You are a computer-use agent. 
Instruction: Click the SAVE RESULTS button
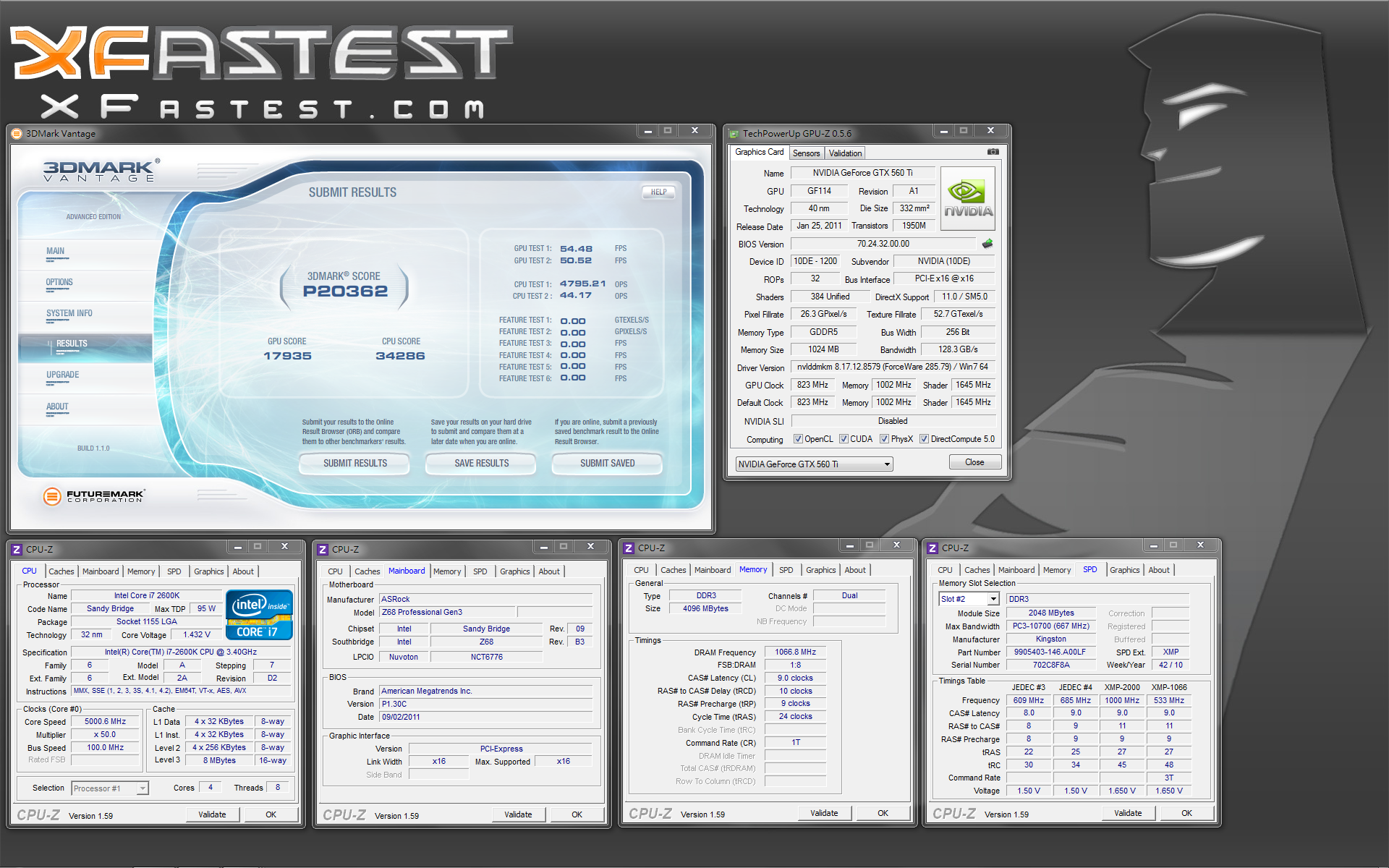482,464
